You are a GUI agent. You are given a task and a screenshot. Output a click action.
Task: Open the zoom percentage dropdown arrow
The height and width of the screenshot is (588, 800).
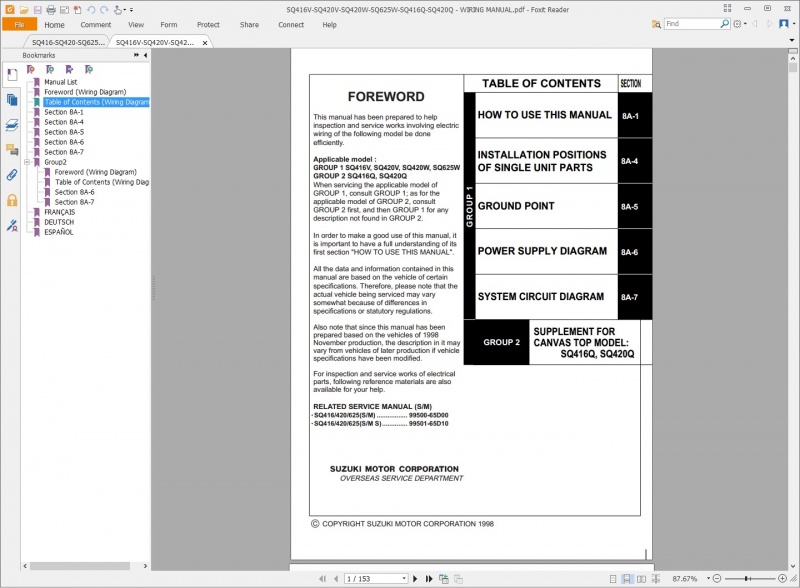pos(708,578)
